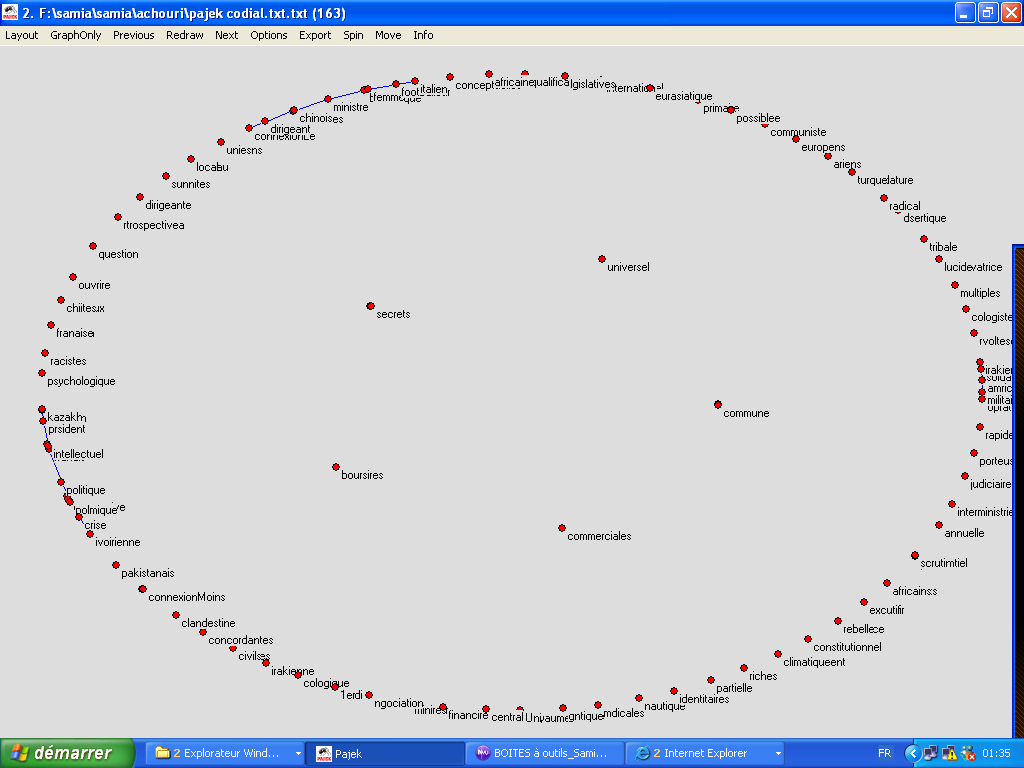The width and height of the screenshot is (1024, 768).
Task: Open the Layout menu
Action: [21, 35]
